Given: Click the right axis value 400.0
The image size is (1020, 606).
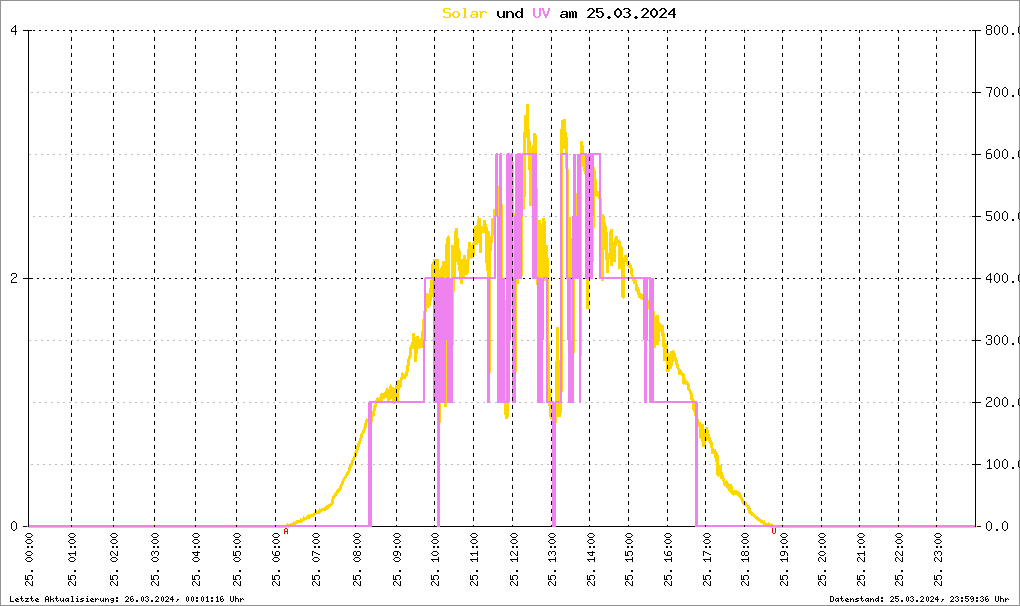Looking at the screenshot, I should (x=1004, y=278).
